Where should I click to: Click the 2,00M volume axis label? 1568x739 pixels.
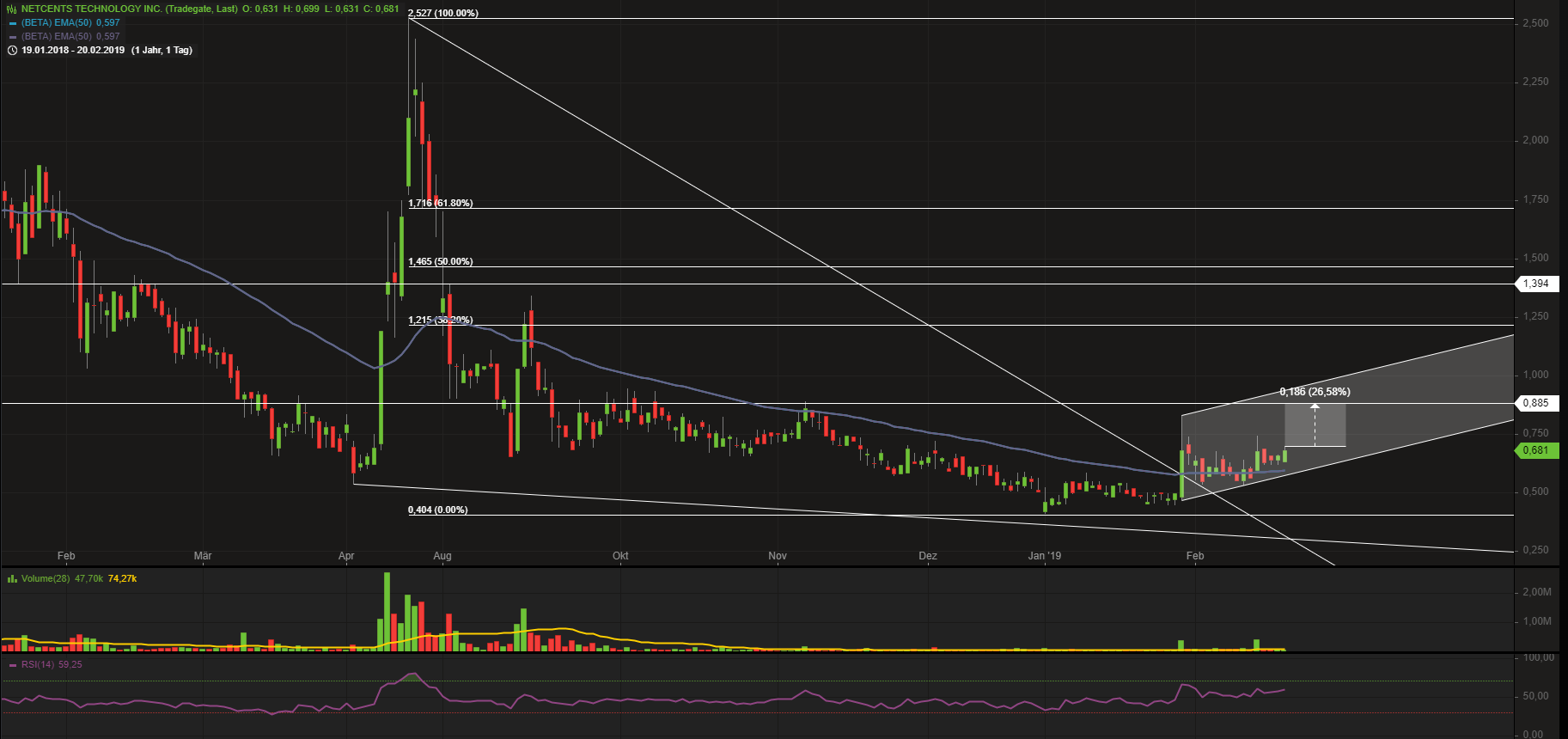pos(1537,592)
